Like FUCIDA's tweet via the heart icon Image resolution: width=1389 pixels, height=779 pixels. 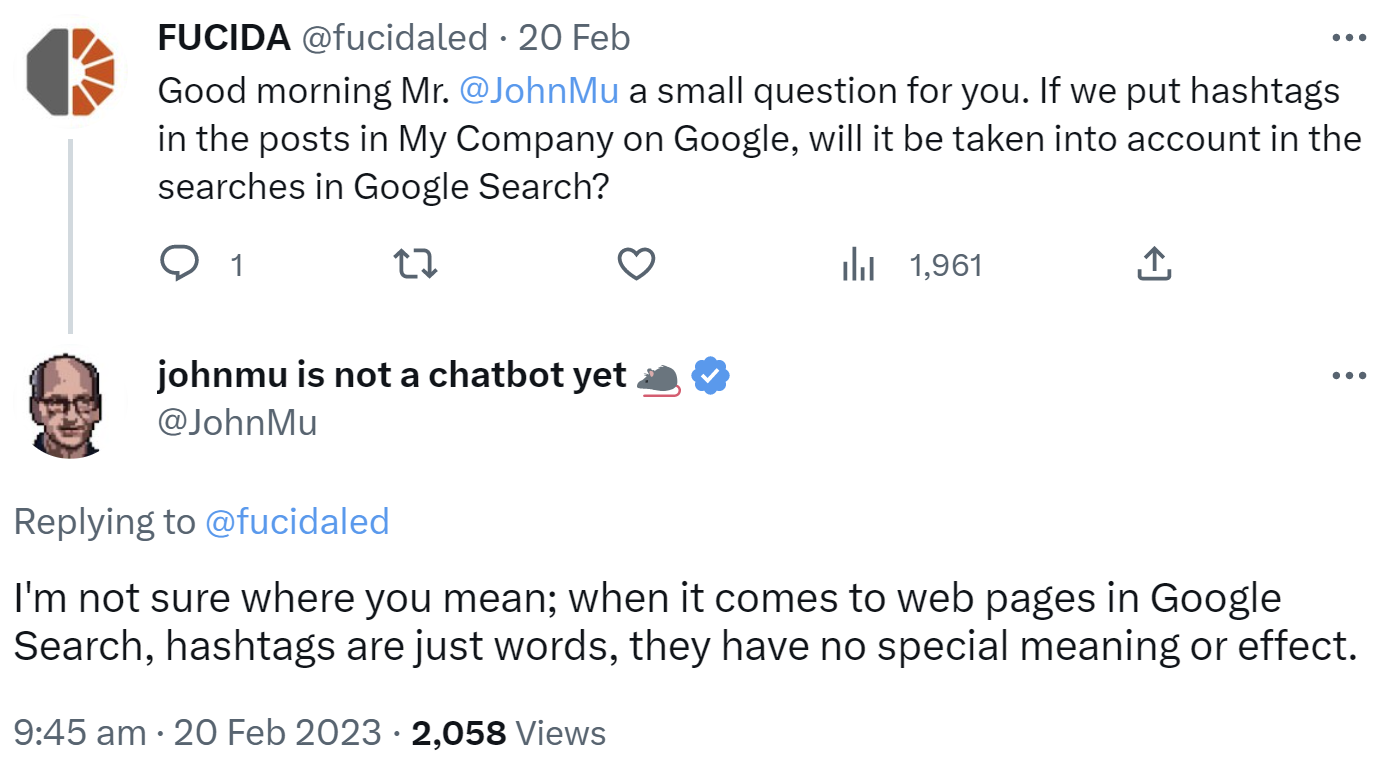(636, 264)
